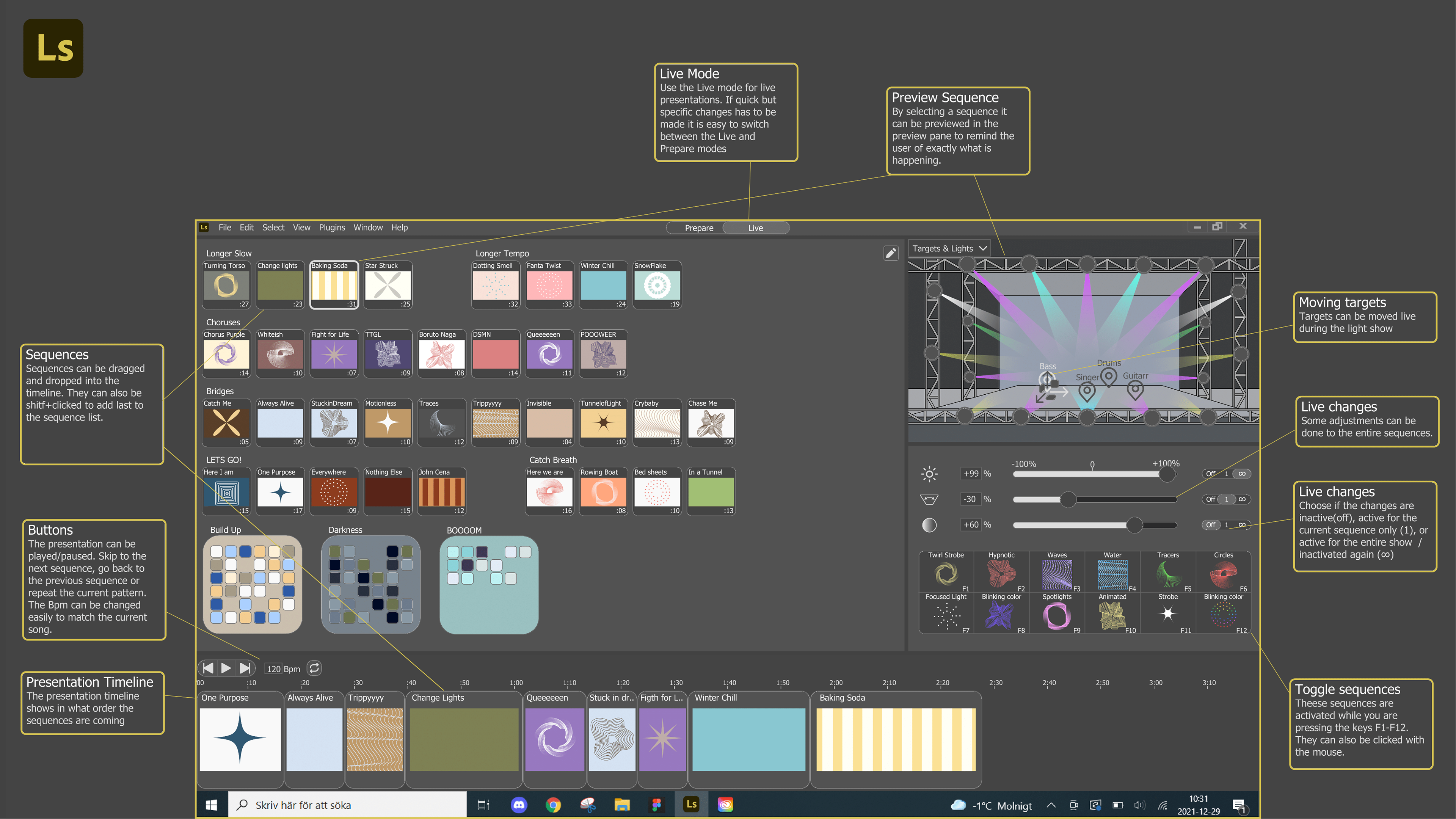The width and height of the screenshot is (1456, 819).
Task: Open Discord from the taskbar
Action: point(518,805)
